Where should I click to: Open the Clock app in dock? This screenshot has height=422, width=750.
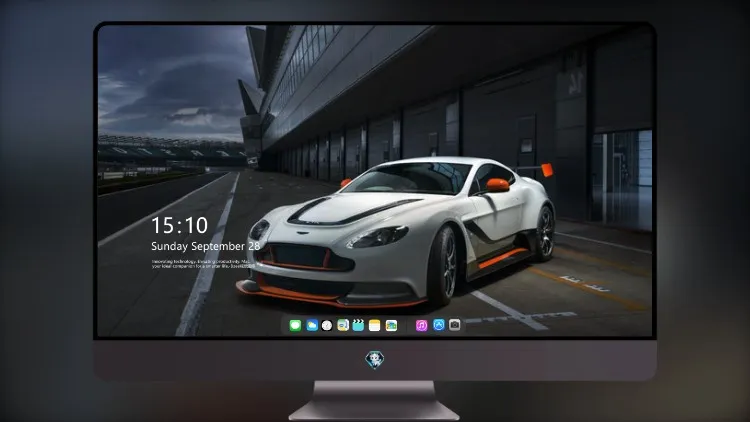coord(327,325)
